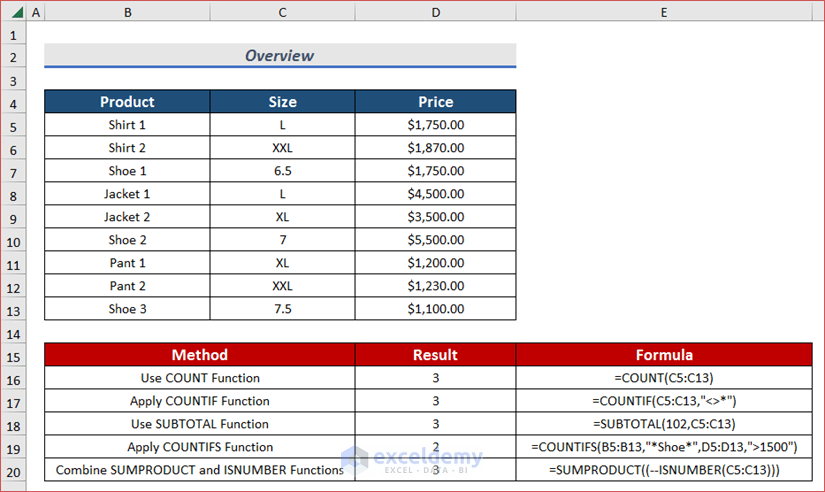Image resolution: width=825 pixels, height=492 pixels.
Task: Select the Shoe 2 cell
Action: click(x=127, y=240)
